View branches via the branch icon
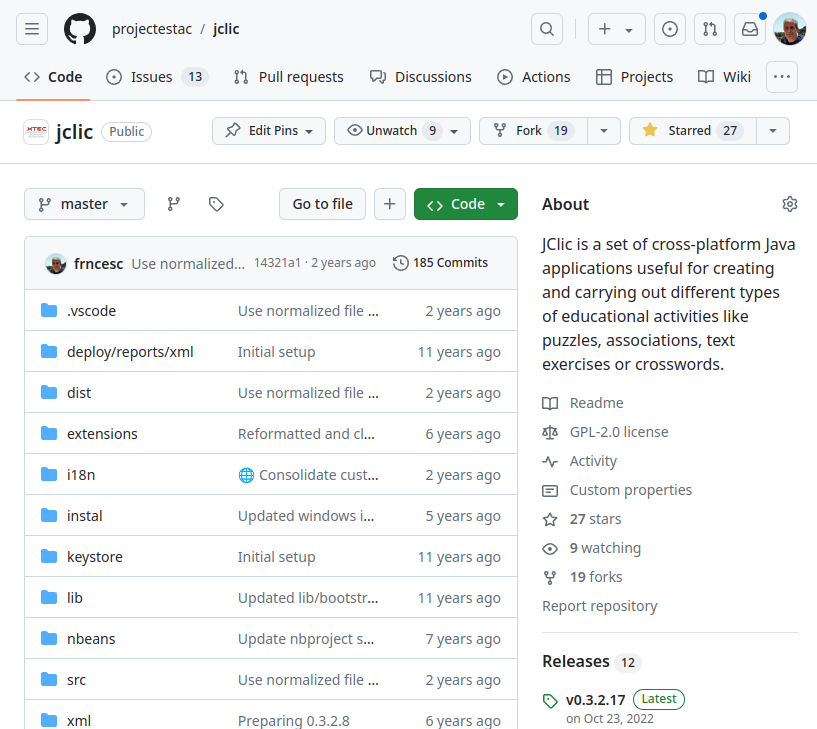The width and height of the screenshot is (817, 729). (174, 204)
